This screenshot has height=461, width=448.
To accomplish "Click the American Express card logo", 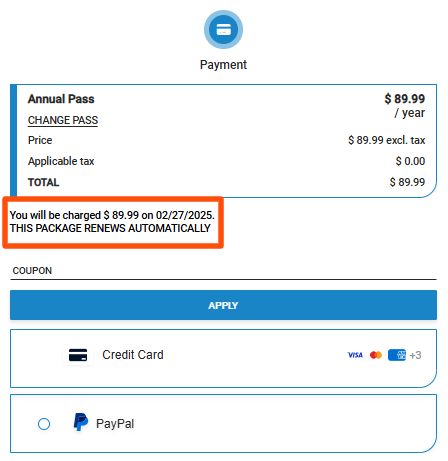I will pos(397,355).
